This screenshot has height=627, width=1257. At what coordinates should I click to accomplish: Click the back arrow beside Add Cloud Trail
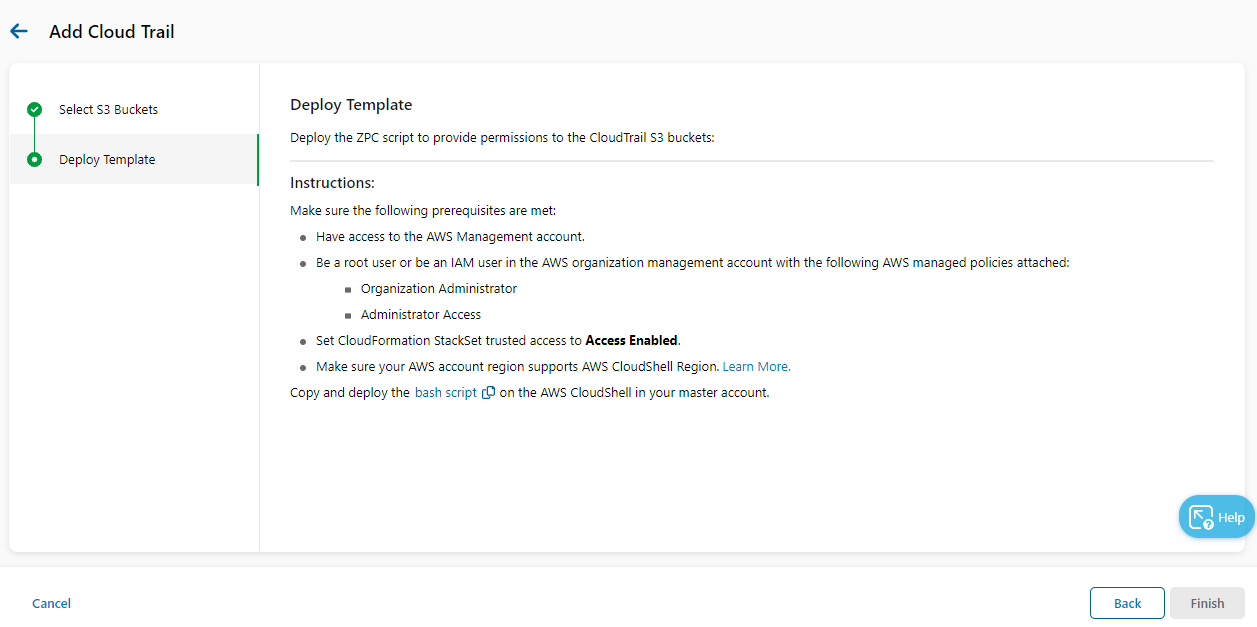pyautogui.click(x=19, y=32)
